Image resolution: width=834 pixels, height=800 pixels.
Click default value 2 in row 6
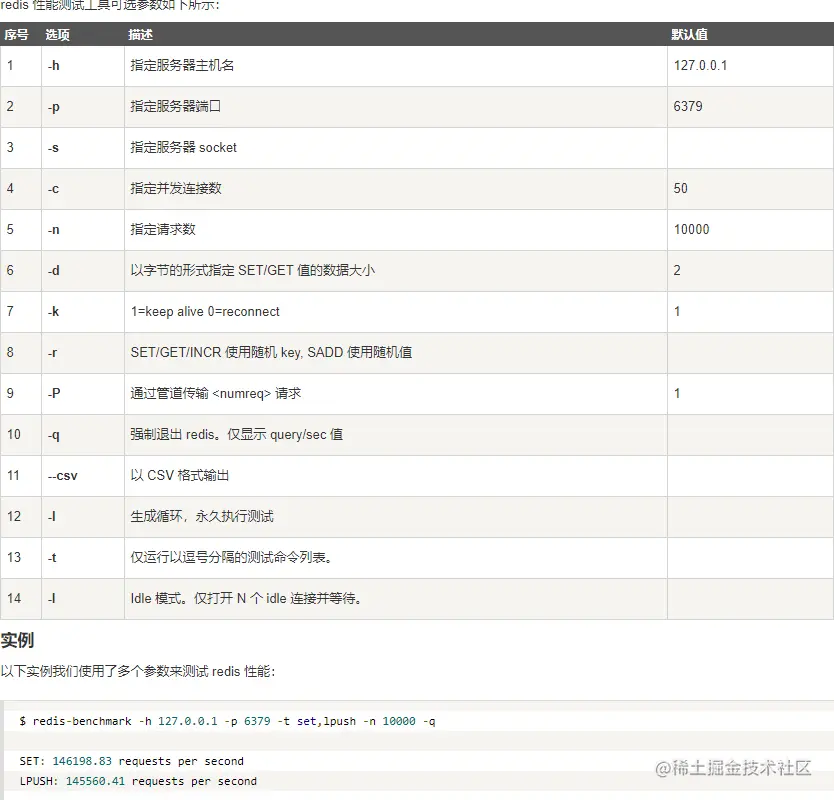pyautogui.click(x=677, y=270)
